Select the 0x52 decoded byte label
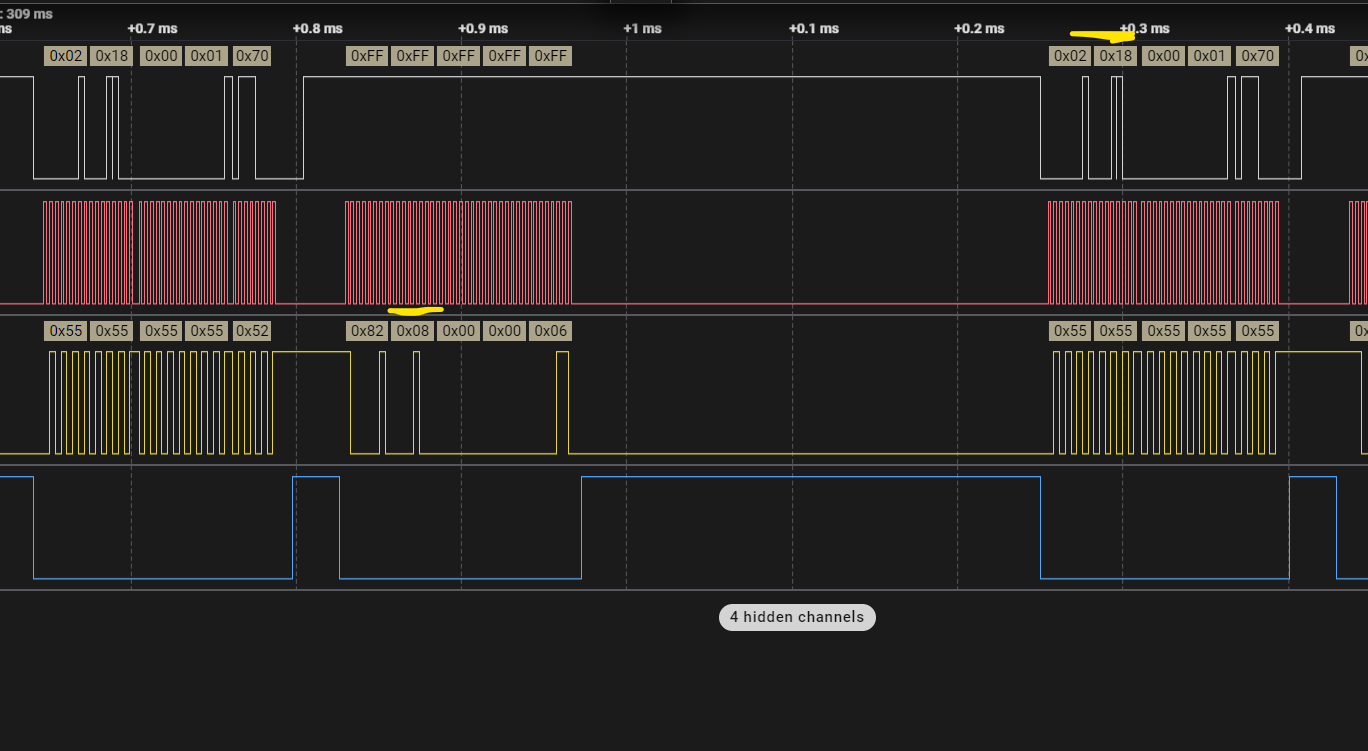The image size is (1368, 751). 252,331
